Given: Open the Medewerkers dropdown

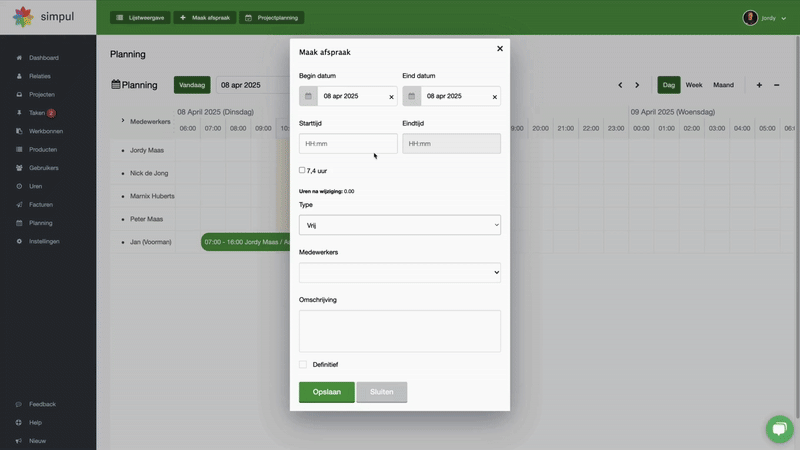Looking at the screenshot, I should [399, 272].
